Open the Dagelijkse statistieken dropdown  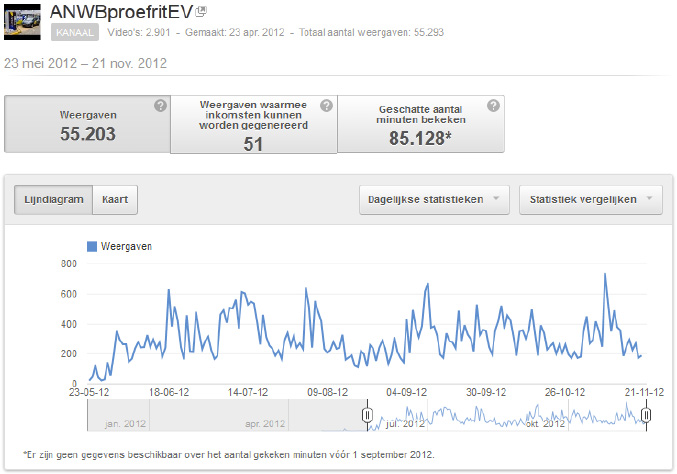click(x=435, y=199)
